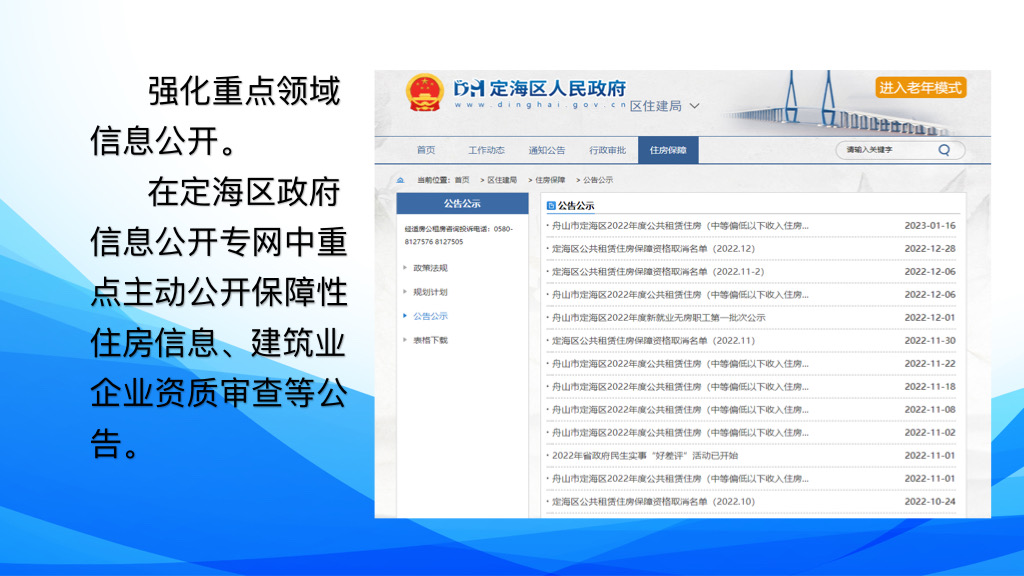
Task: Click 区住建局 in the breadcrumb path
Action: click(502, 180)
